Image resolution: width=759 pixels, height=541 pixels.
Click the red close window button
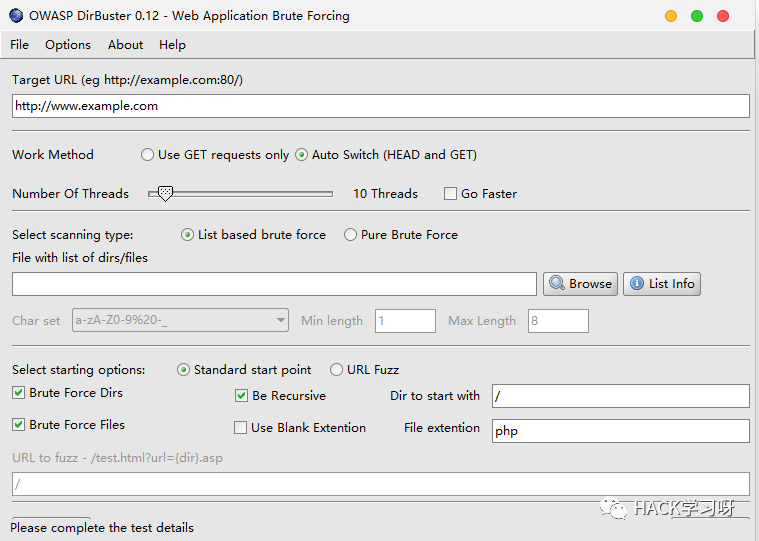coord(723,16)
